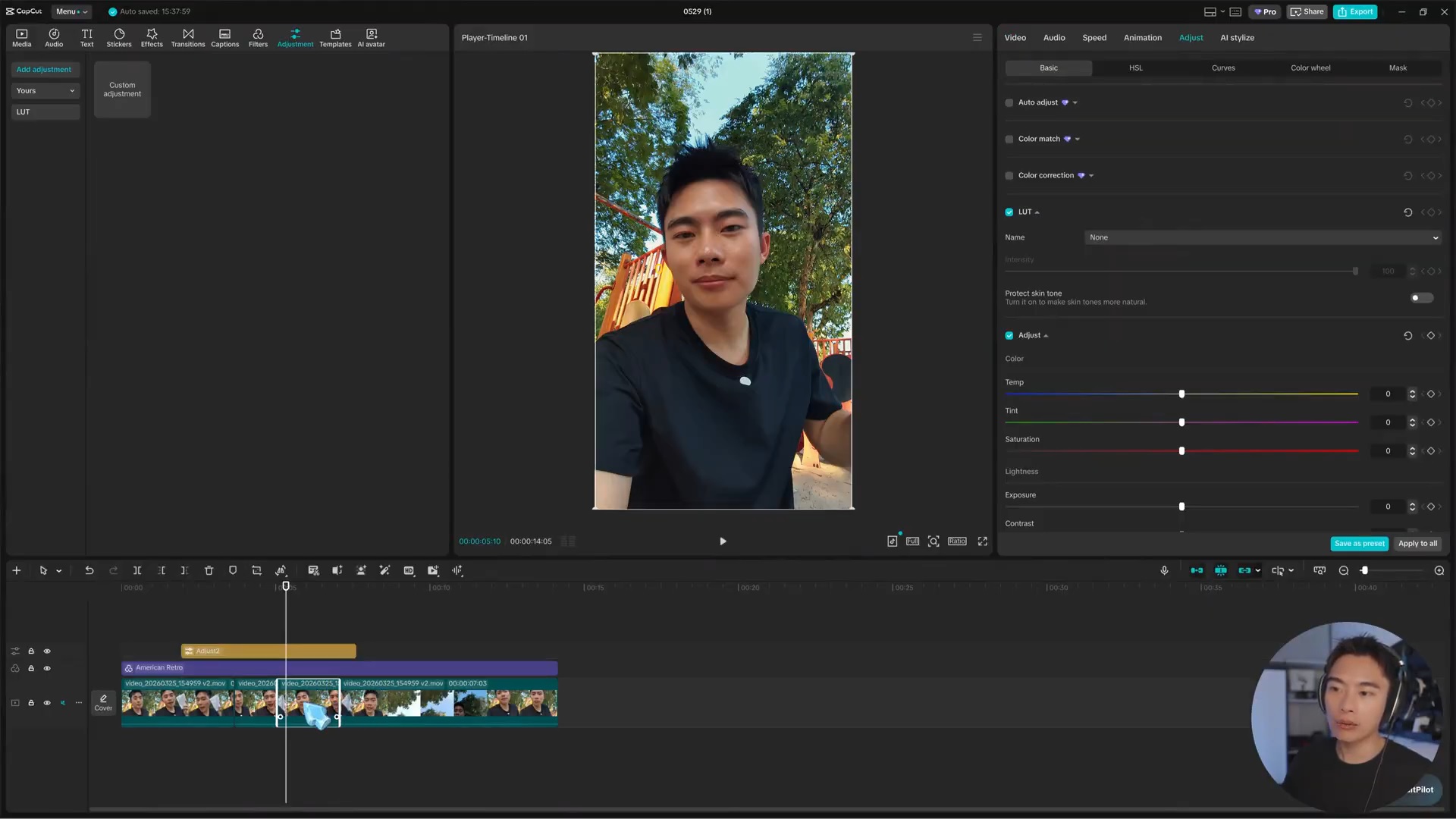Click the Share button

click(x=1307, y=11)
